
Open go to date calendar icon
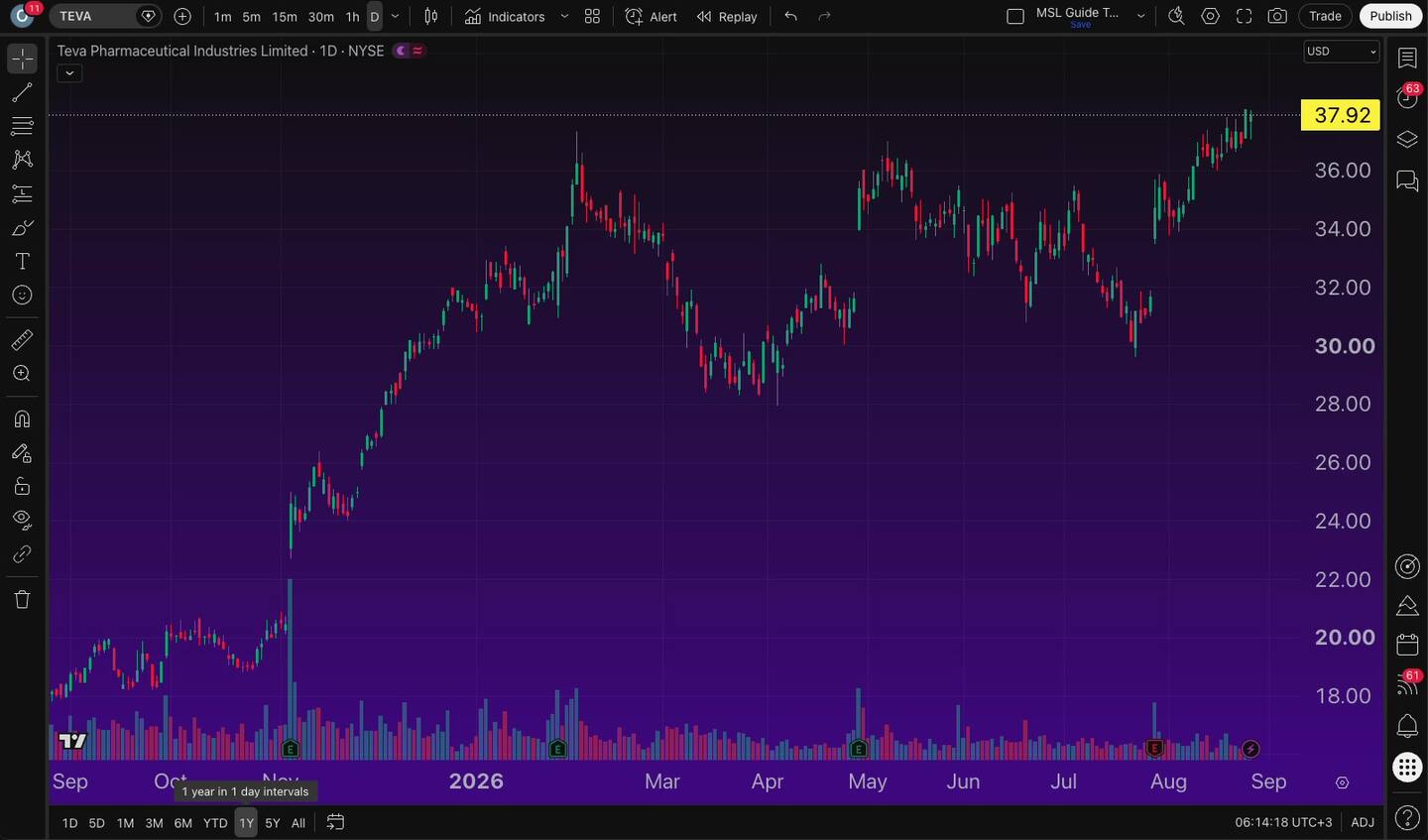pyautogui.click(x=335, y=822)
